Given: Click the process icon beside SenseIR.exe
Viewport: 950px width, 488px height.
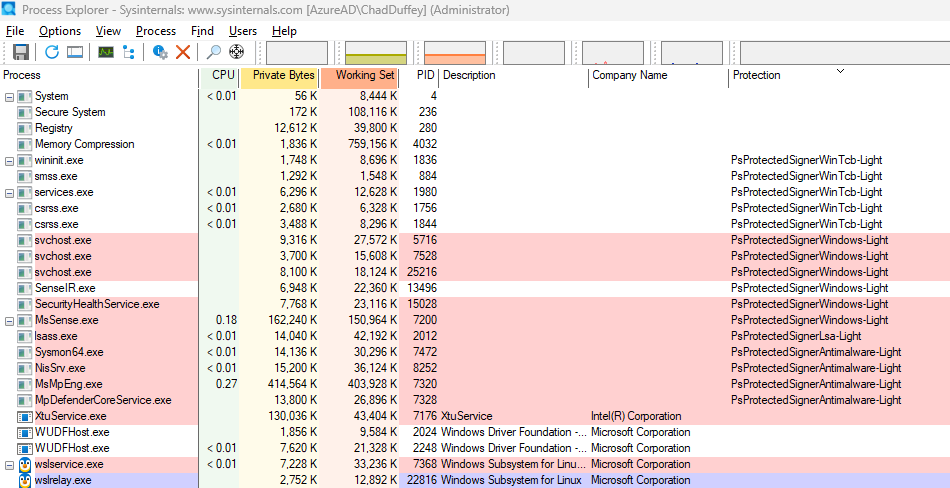Looking at the screenshot, I should pos(25,289).
